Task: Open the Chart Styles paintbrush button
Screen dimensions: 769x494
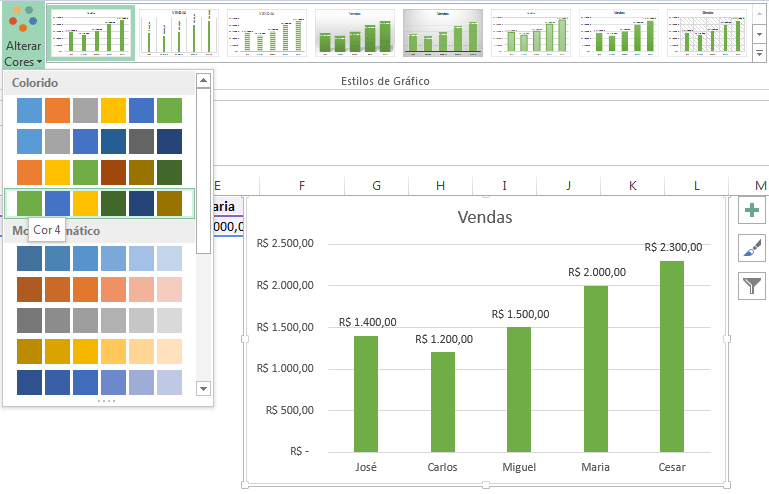Action: [x=752, y=249]
